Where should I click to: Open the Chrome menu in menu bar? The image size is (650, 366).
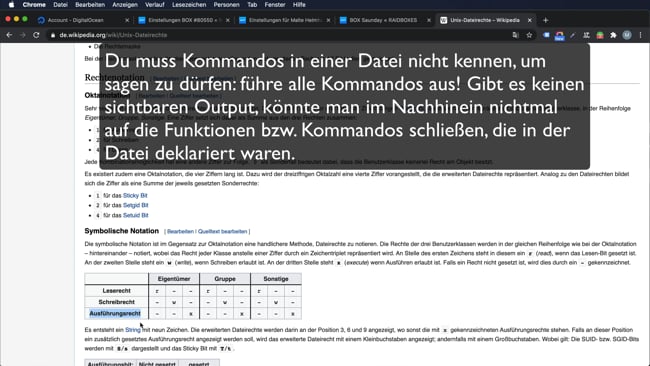[x=34, y=5]
